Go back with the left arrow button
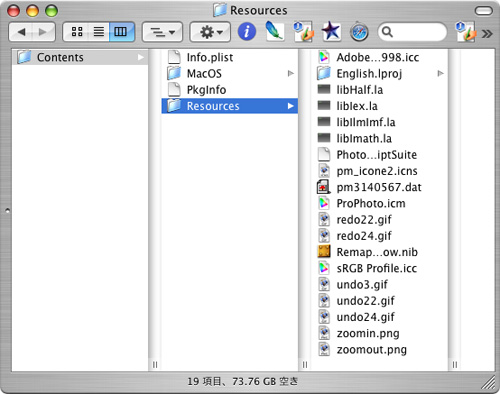500x394 pixels. (21, 32)
